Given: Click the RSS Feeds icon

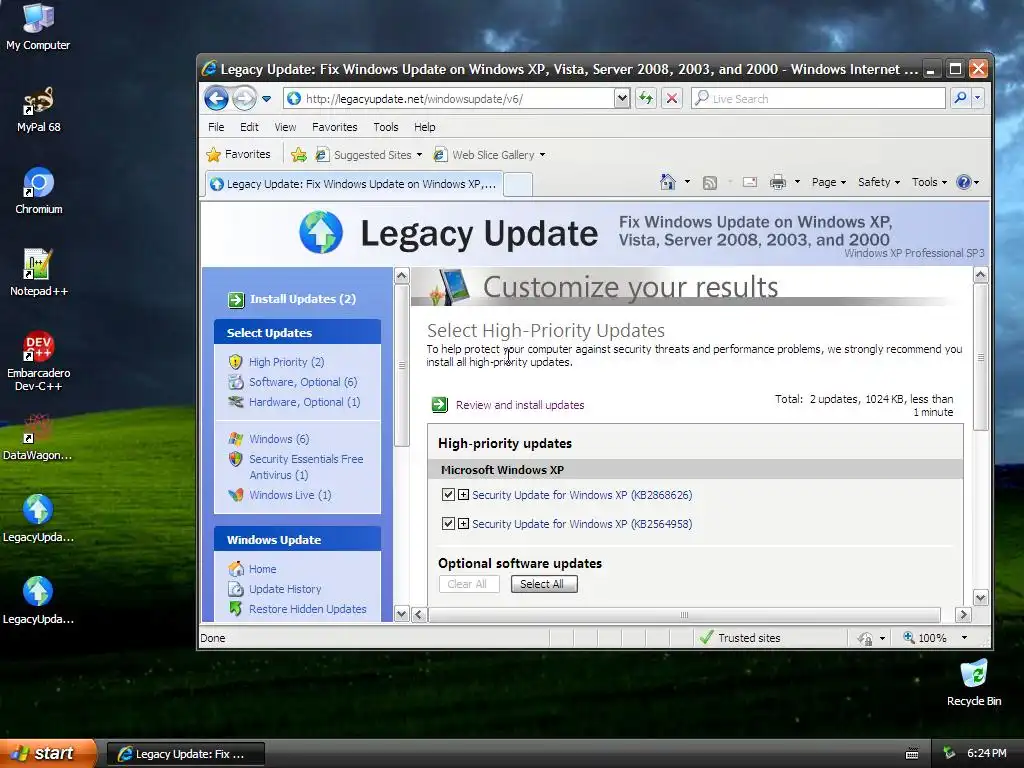Looking at the screenshot, I should [710, 183].
